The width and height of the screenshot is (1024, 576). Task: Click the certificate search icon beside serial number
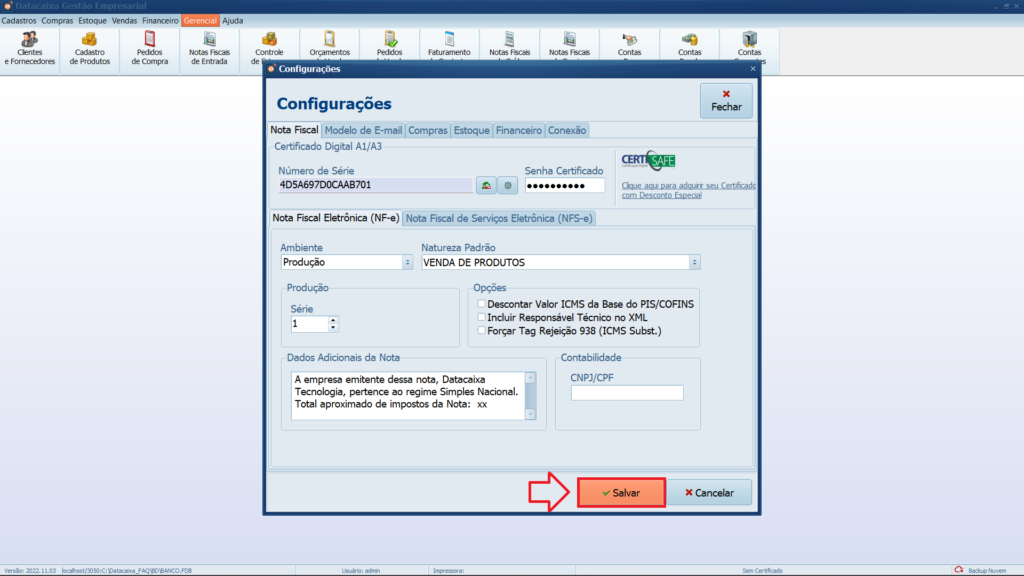pyautogui.click(x=486, y=185)
